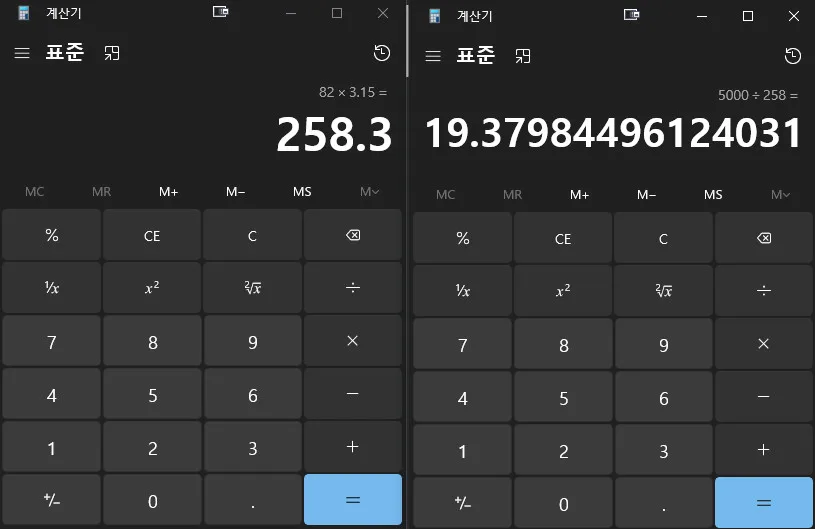This screenshot has width=815, height=529.
Task: Open navigation menu in right calculator
Action: pyautogui.click(x=433, y=56)
